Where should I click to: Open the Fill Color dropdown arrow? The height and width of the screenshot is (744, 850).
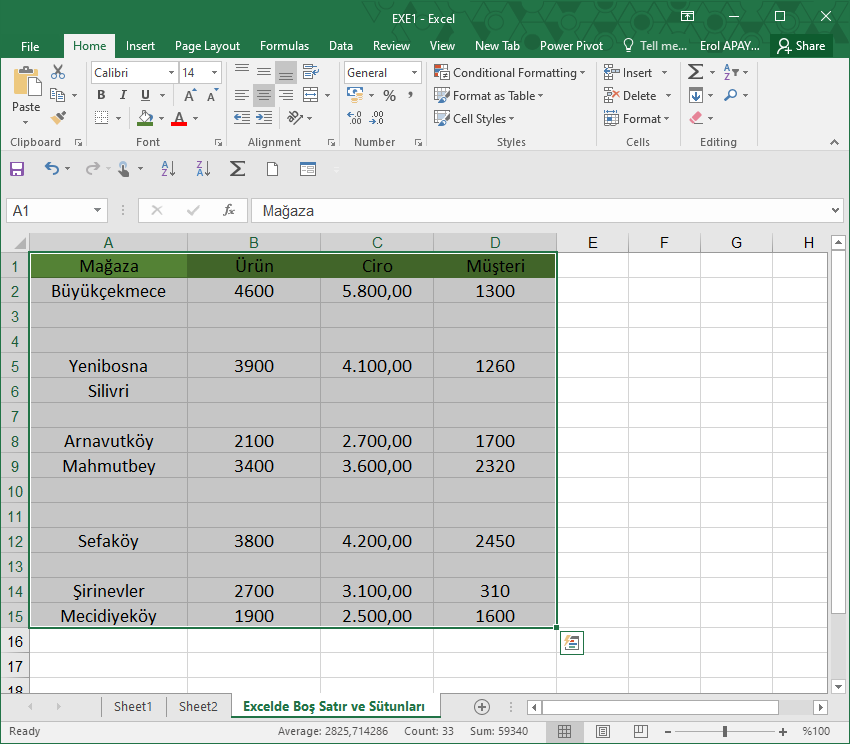click(160, 118)
